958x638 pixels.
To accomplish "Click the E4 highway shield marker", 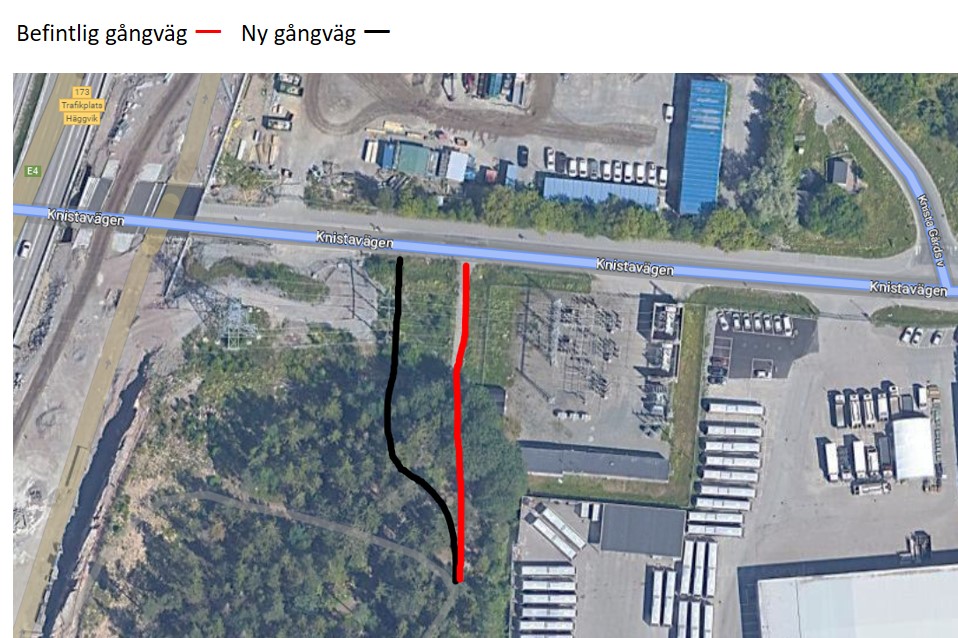I will (32, 171).
